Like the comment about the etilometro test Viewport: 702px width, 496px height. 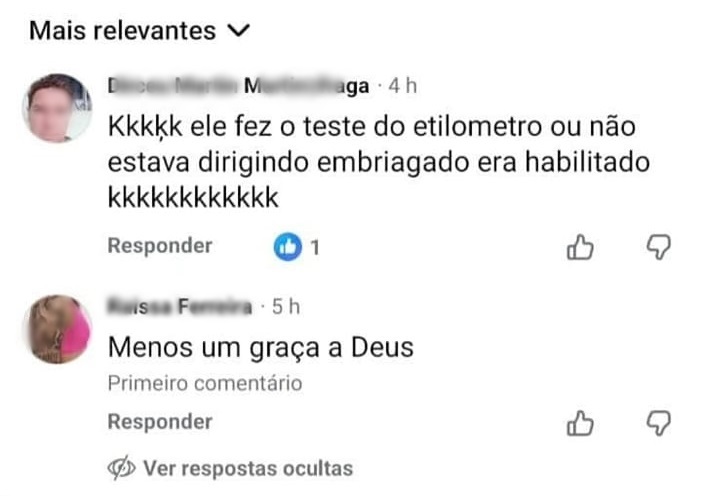tap(580, 246)
